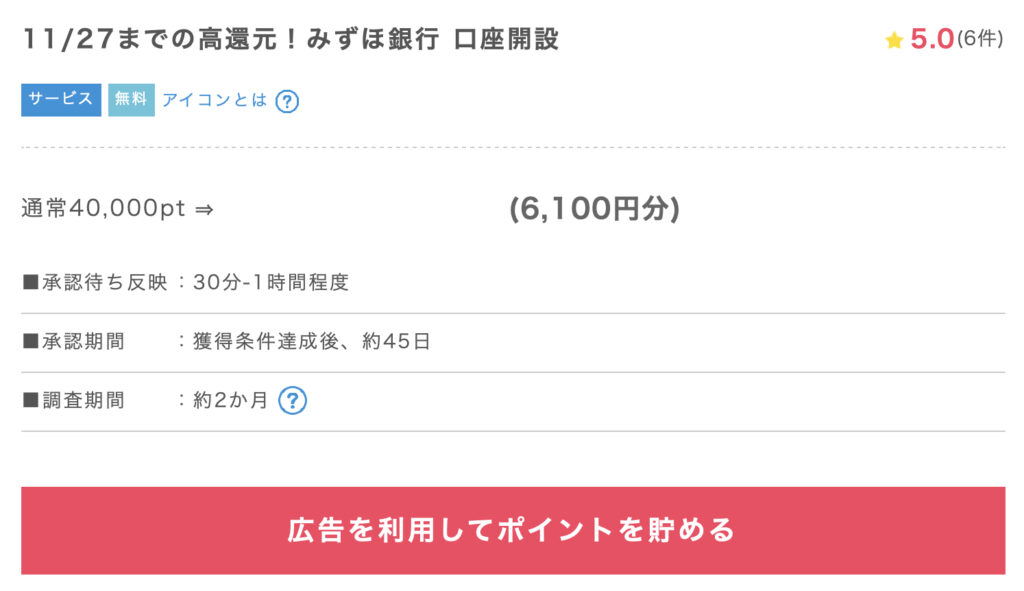Viewport: 1024px width, 591px height.
Task: Click question mark icon next to 約2か月
Action: click(291, 401)
